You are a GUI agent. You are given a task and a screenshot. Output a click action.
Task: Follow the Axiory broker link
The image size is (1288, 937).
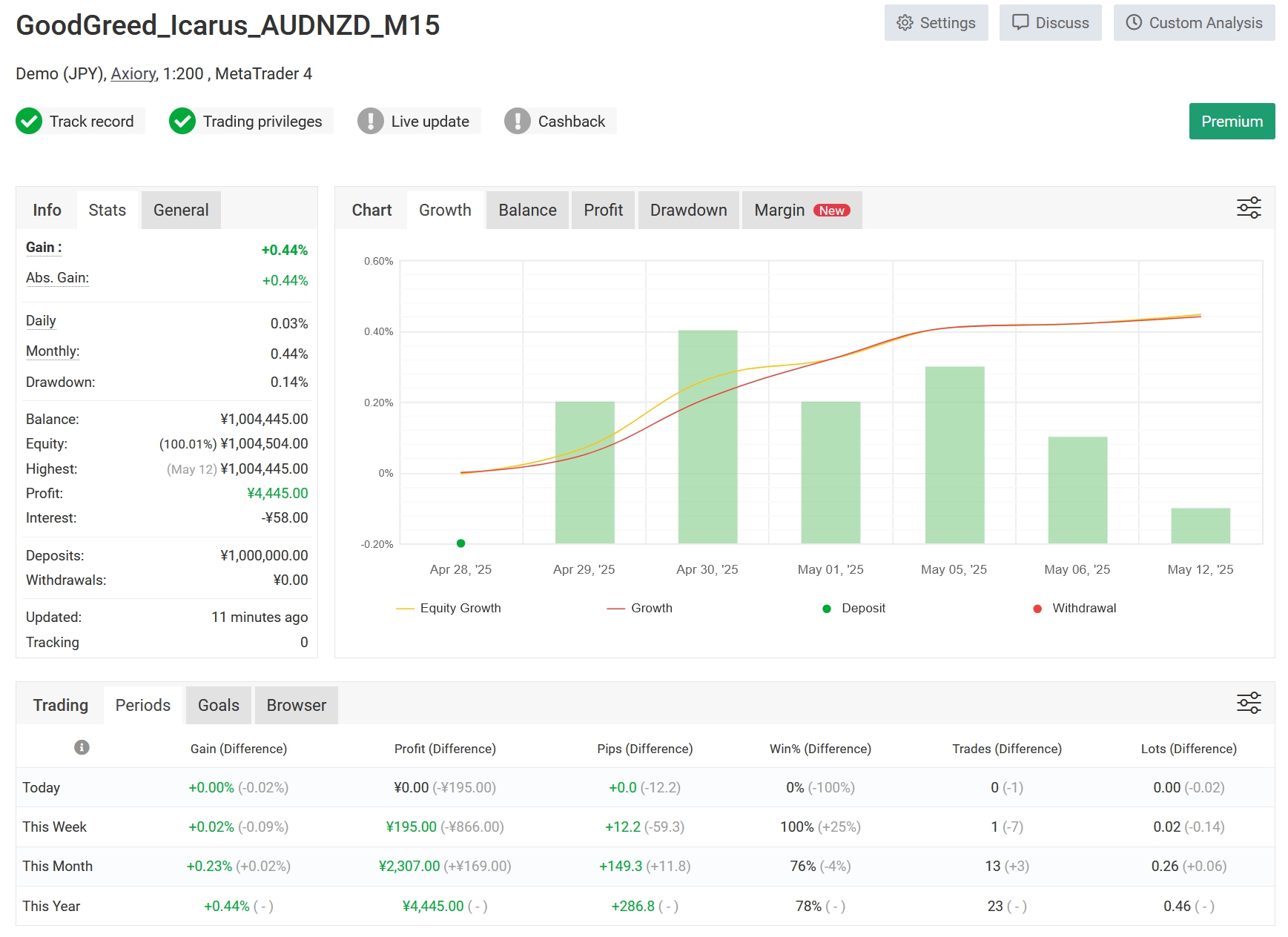[x=133, y=74]
